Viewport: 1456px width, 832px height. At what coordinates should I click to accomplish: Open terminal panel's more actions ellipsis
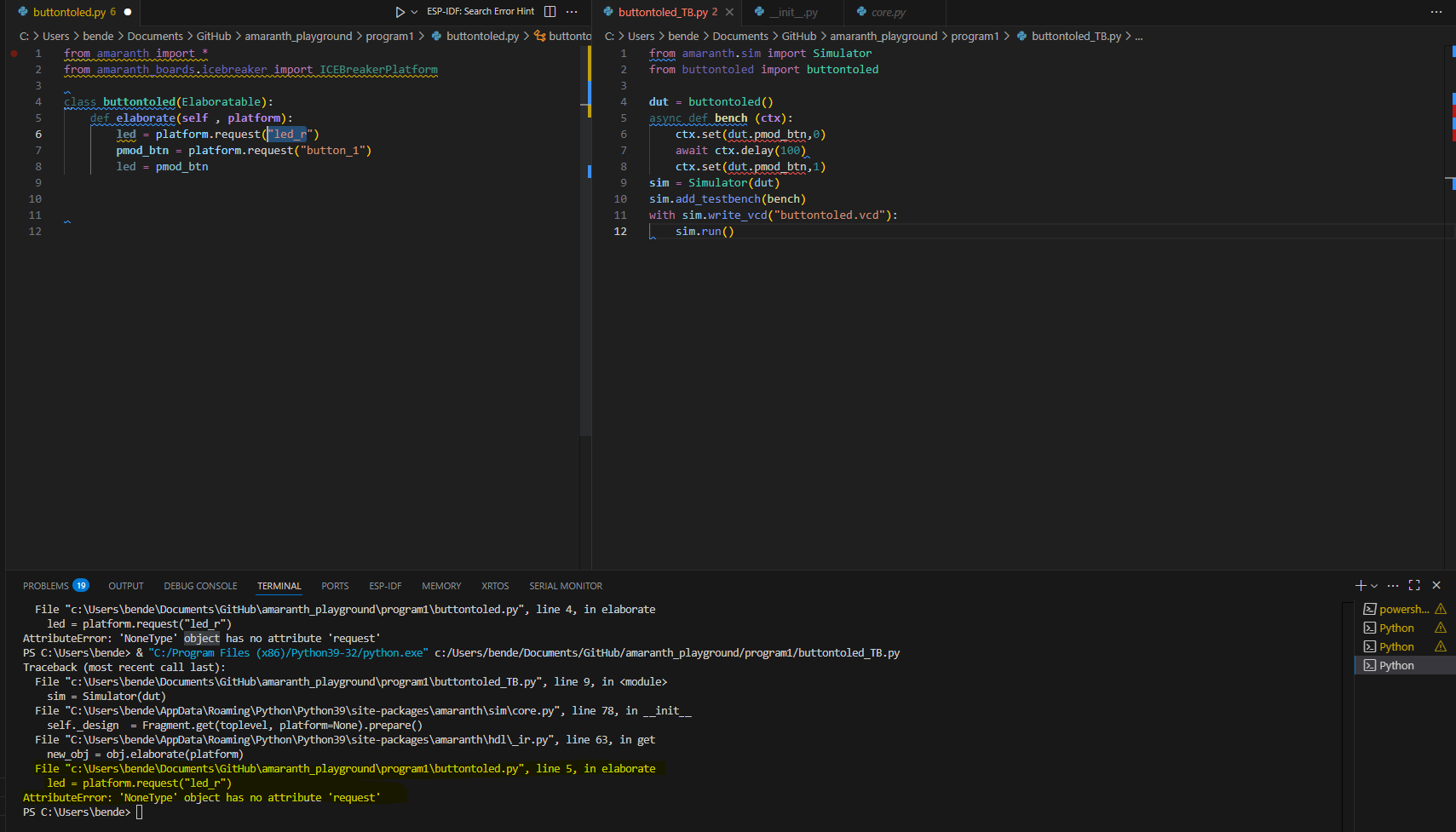1393,585
